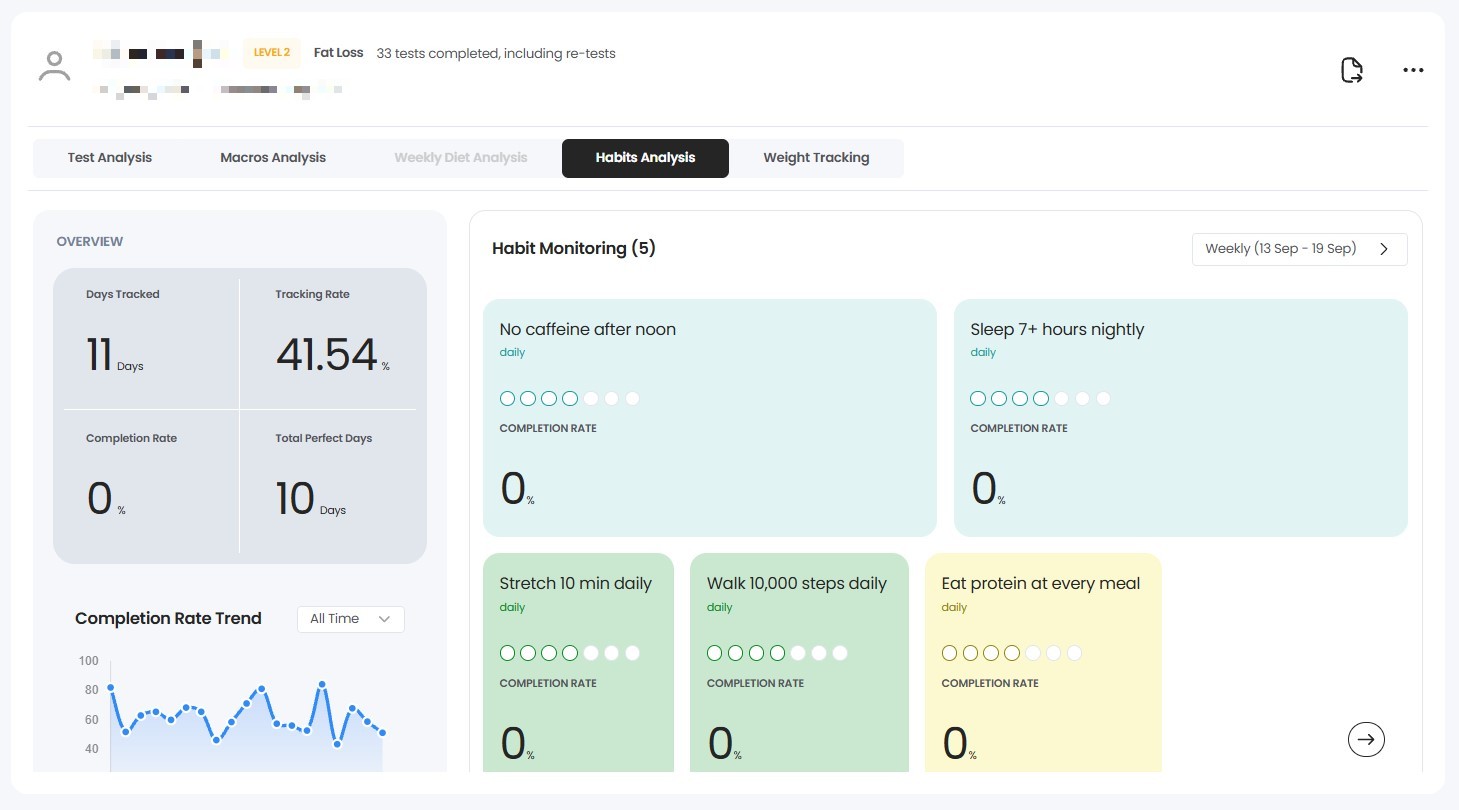Image resolution: width=1459 pixels, height=810 pixels.
Task: Toggle first day circle for Sleep 7+ hours nightly
Action: [978, 398]
